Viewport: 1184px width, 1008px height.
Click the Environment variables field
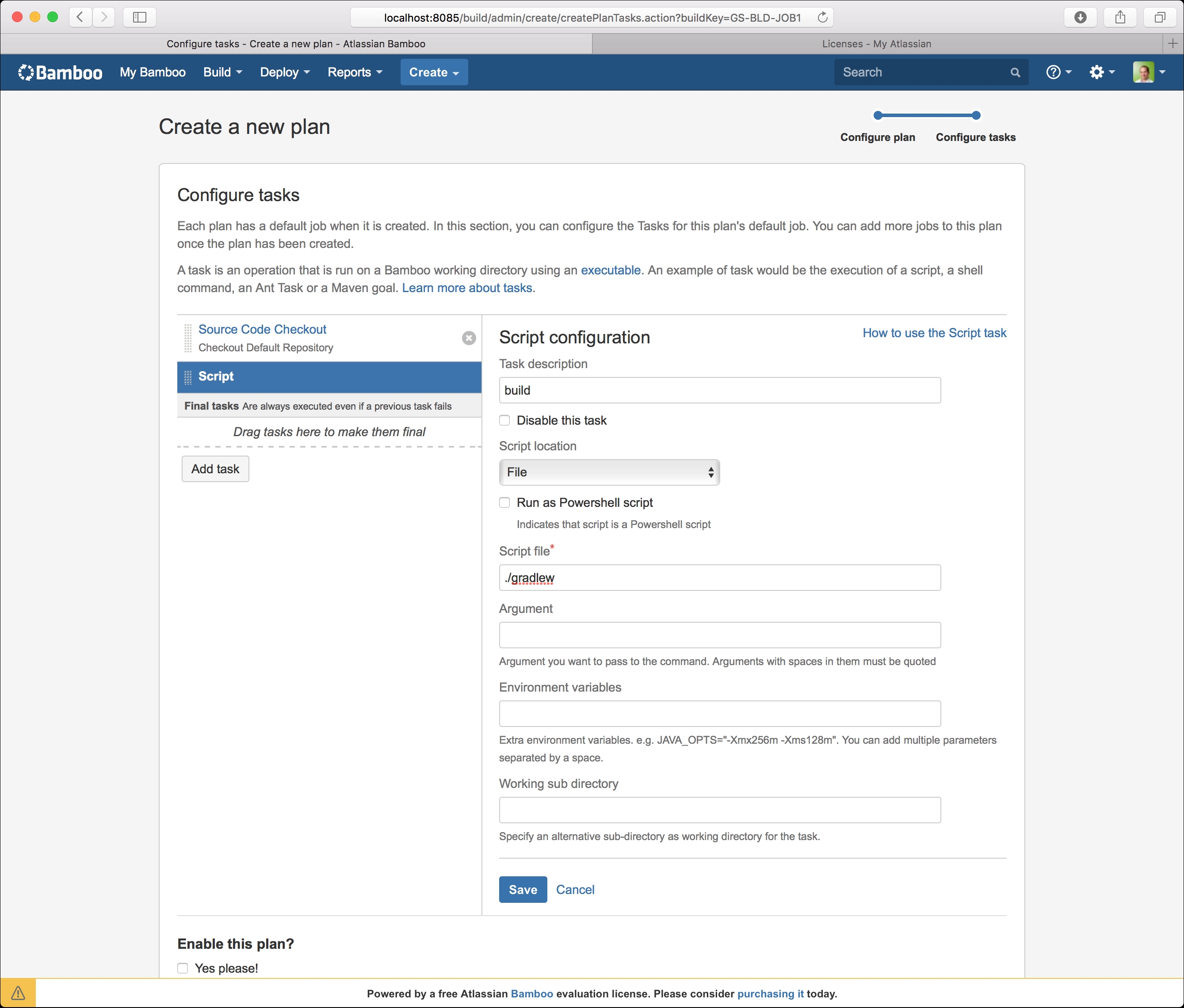[719, 713]
